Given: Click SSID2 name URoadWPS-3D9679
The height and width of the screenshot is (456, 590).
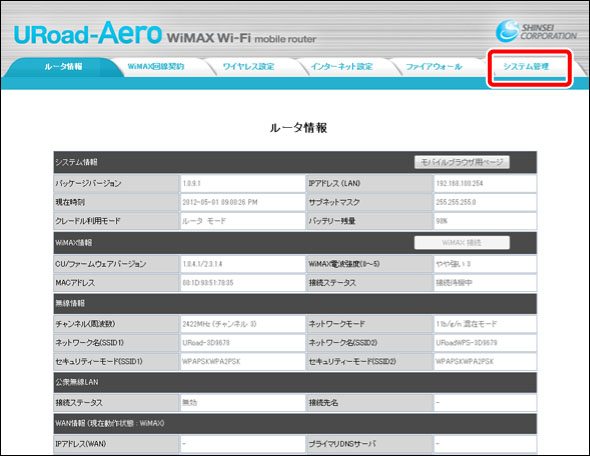Looking at the screenshot, I should pos(466,343).
